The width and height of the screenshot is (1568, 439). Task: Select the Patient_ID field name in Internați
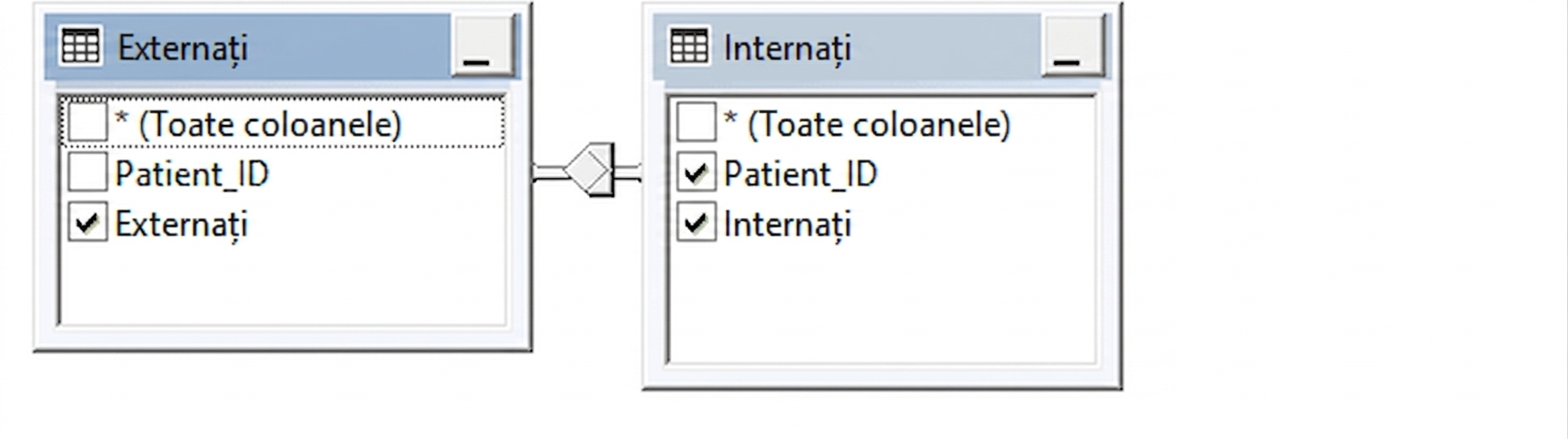(801, 174)
